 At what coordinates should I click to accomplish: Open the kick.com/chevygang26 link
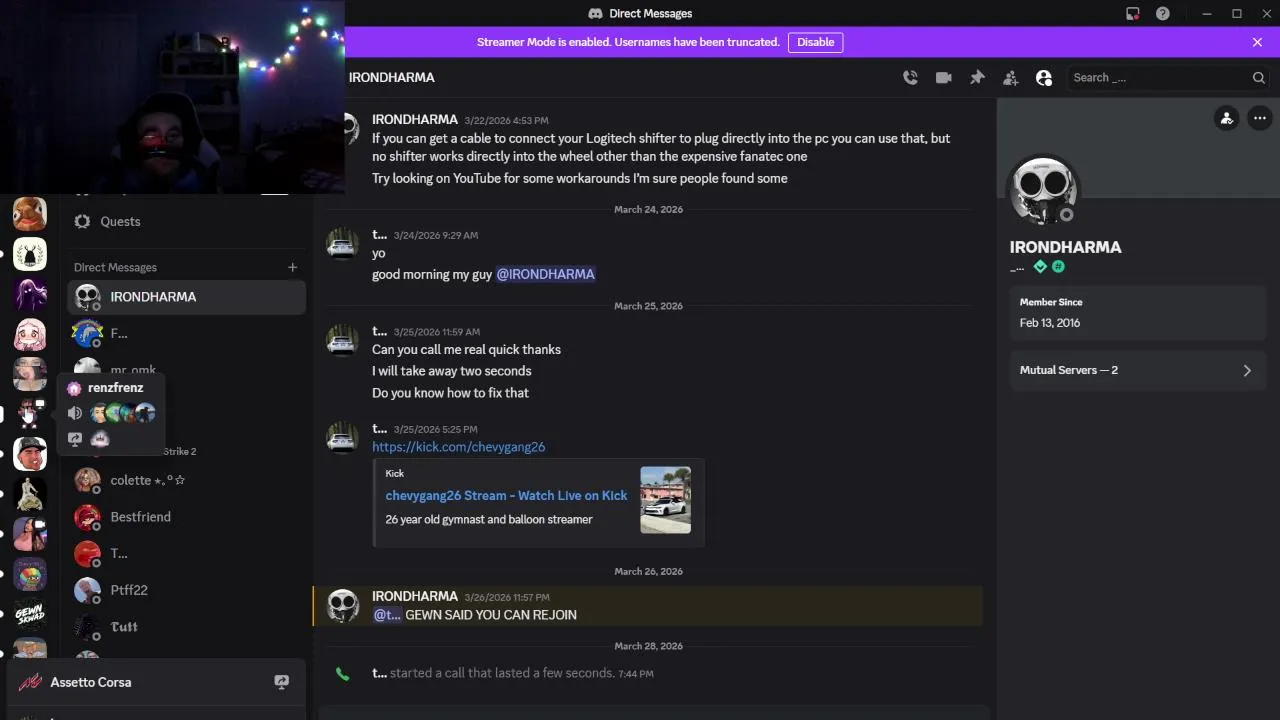[458, 447]
